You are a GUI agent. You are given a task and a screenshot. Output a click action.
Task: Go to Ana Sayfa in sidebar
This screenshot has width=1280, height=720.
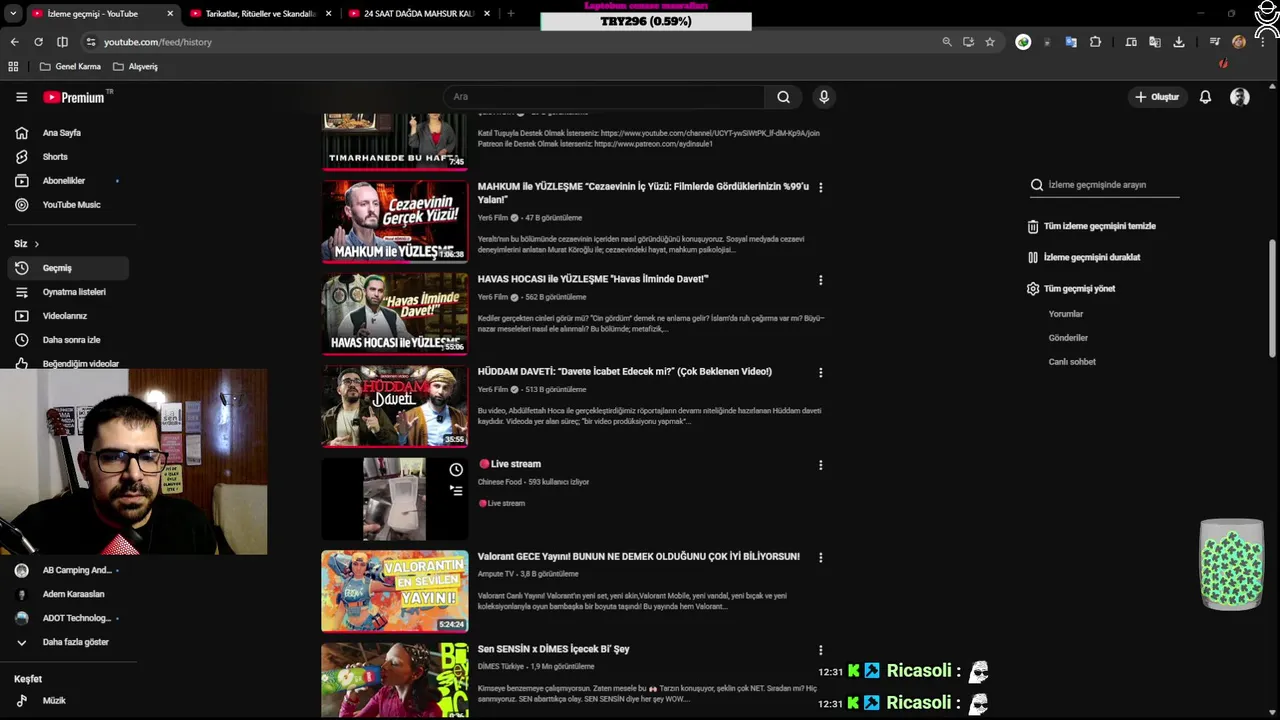[62, 133]
